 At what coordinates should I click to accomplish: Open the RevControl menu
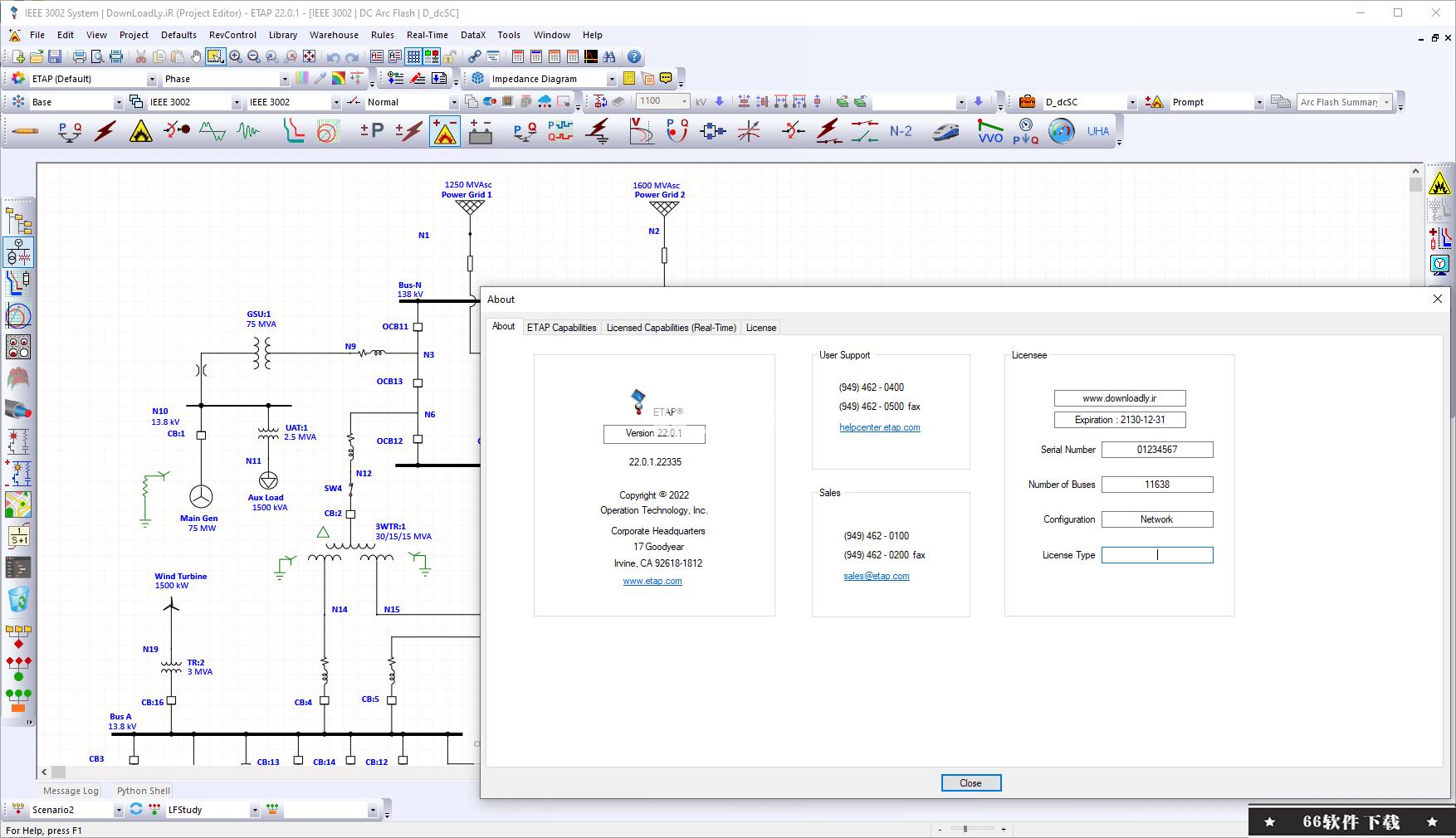point(232,35)
